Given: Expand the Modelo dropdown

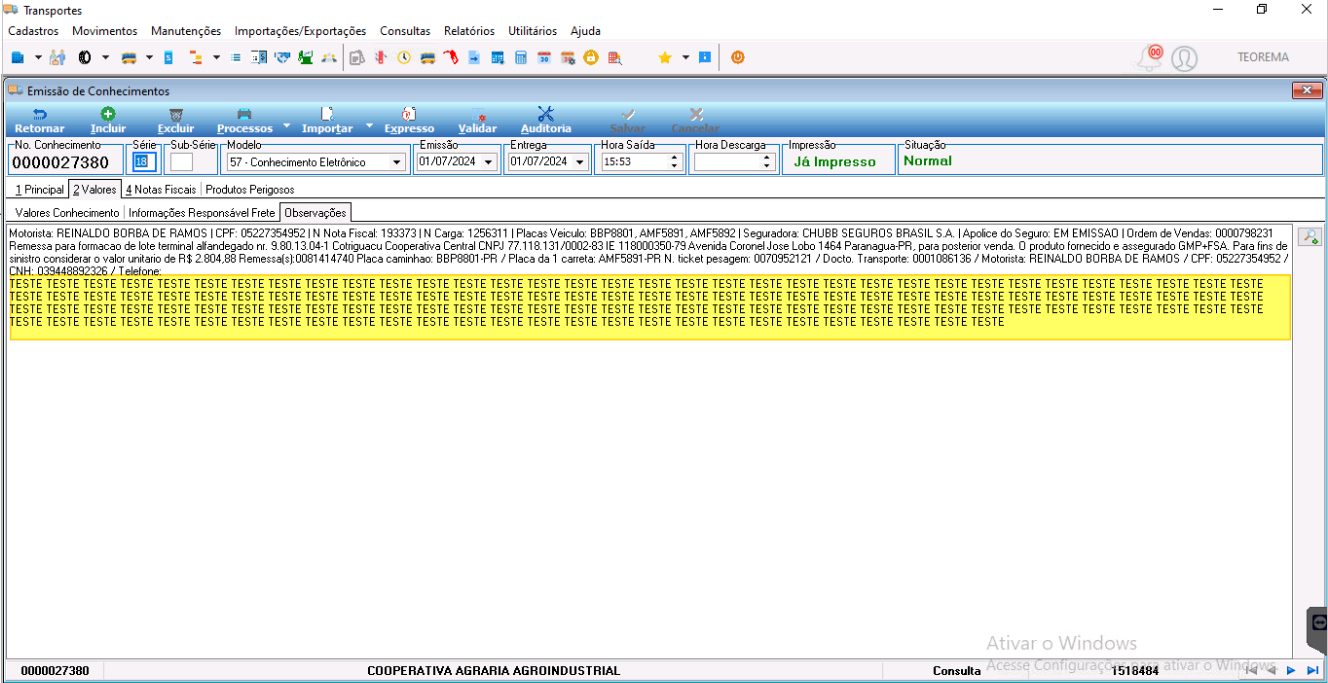Looking at the screenshot, I should pos(397,162).
